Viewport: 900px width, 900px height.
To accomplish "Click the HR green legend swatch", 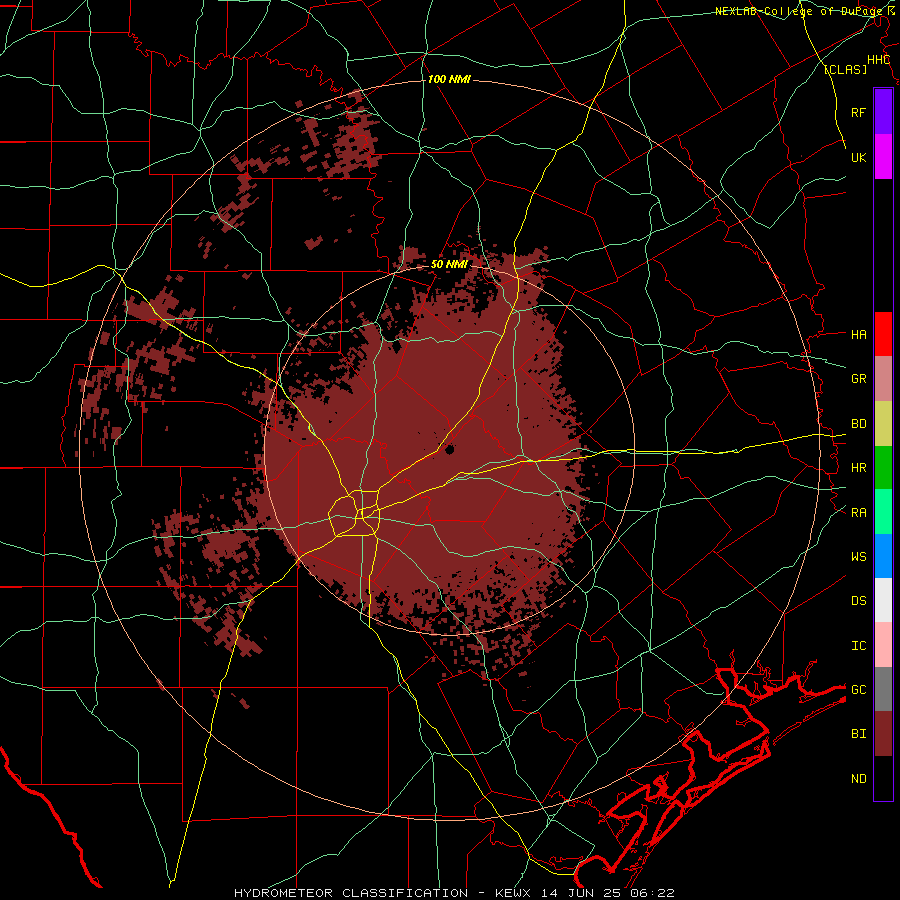I will 883,467.
